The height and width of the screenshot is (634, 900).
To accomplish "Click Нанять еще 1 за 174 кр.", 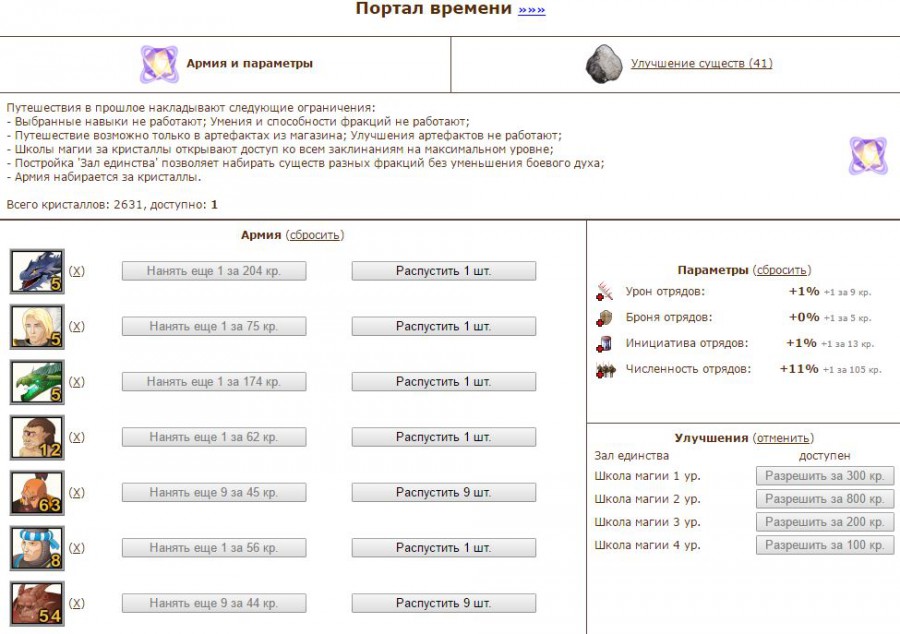I will tap(214, 382).
